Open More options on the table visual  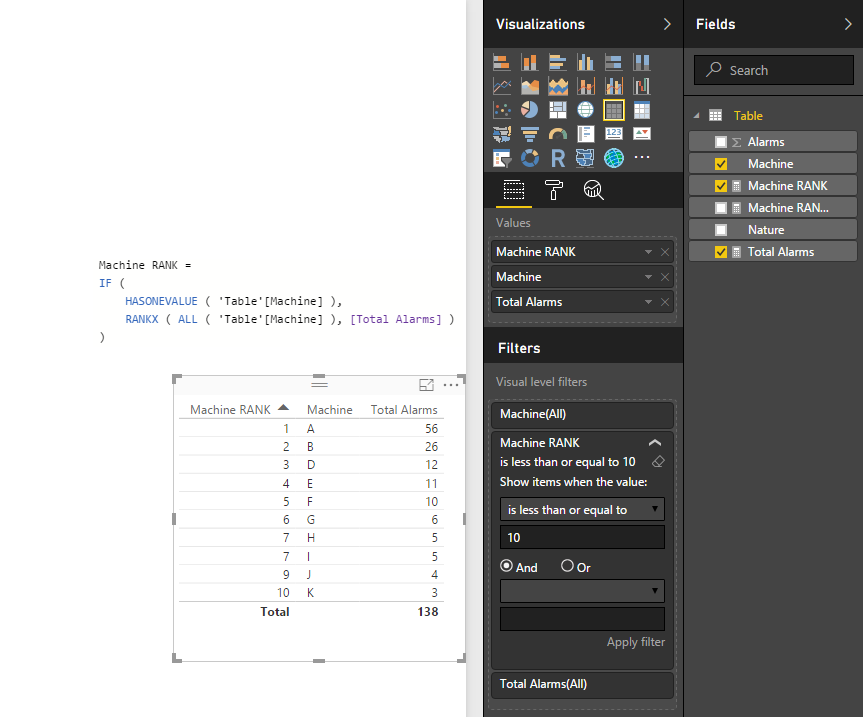coord(451,385)
